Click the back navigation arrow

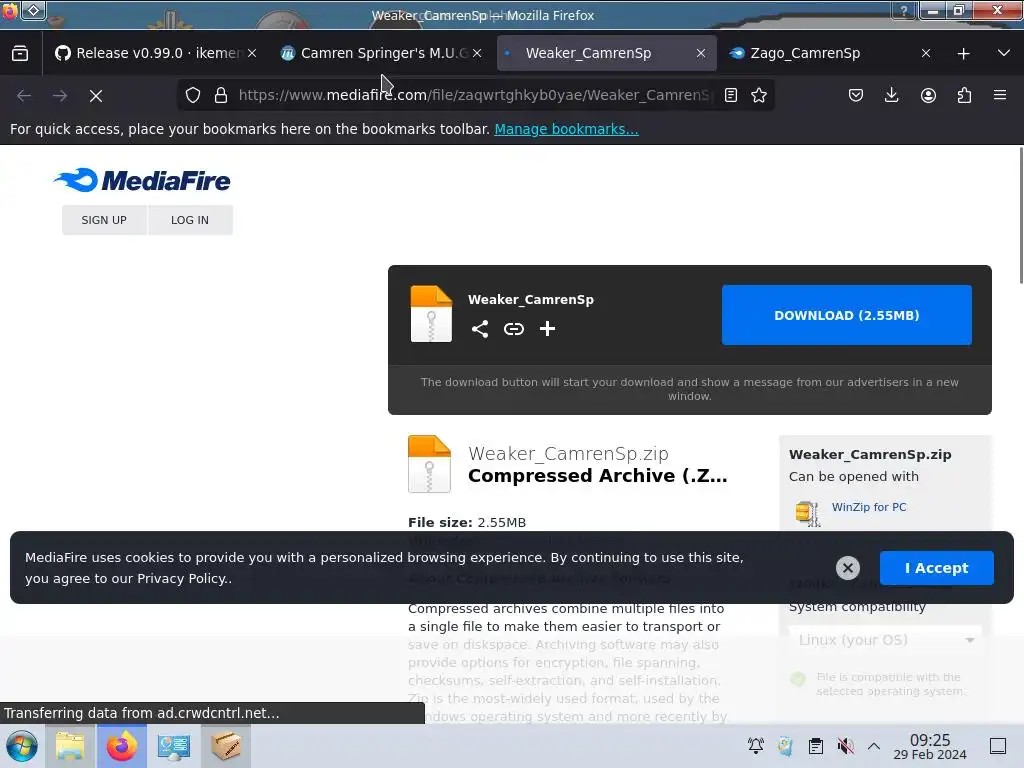tap(24, 95)
